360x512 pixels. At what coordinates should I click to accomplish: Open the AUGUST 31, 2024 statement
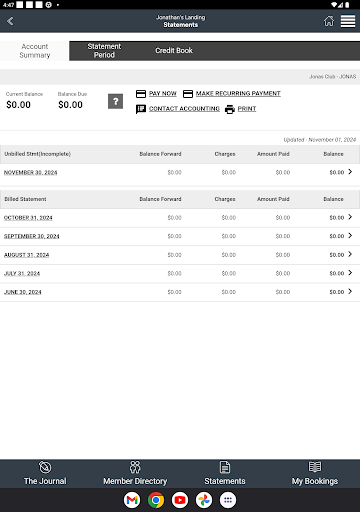[26, 255]
